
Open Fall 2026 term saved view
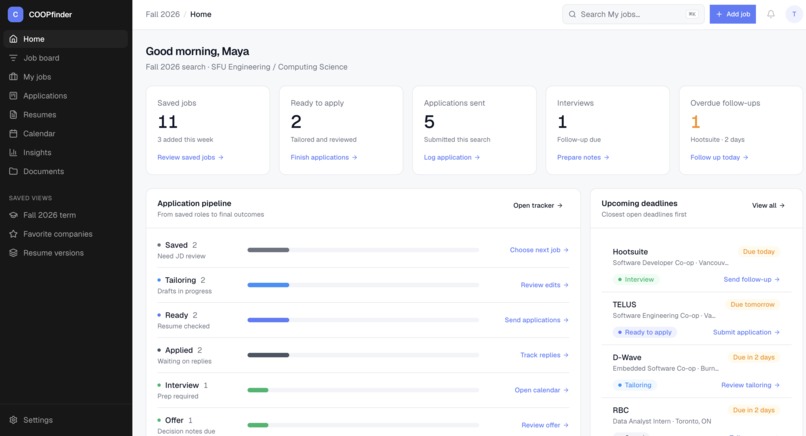click(x=66, y=215)
